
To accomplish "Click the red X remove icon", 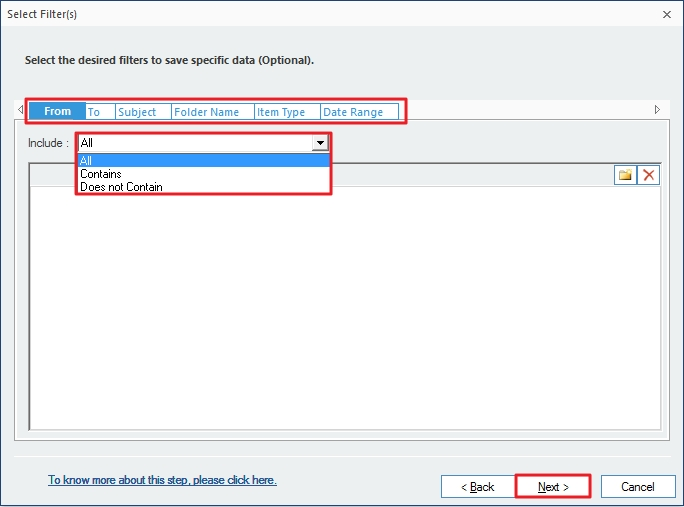I will click(x=649, y=175).
